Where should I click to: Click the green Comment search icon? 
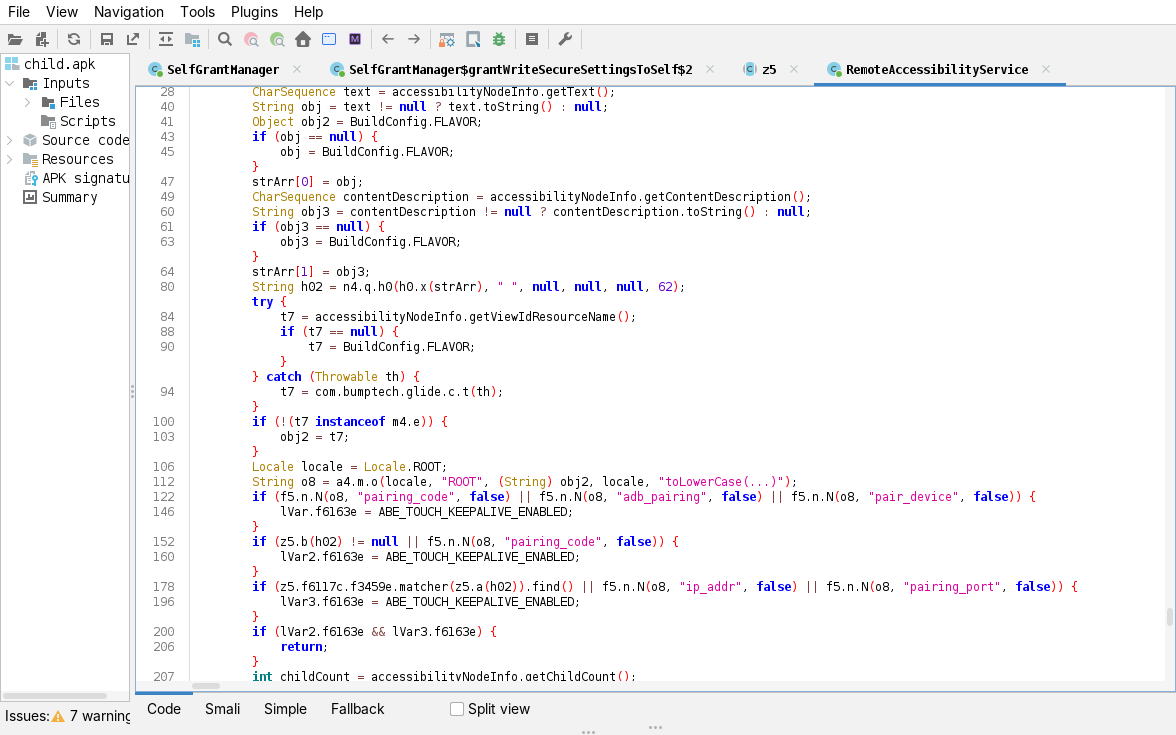[x=278, y=39]
